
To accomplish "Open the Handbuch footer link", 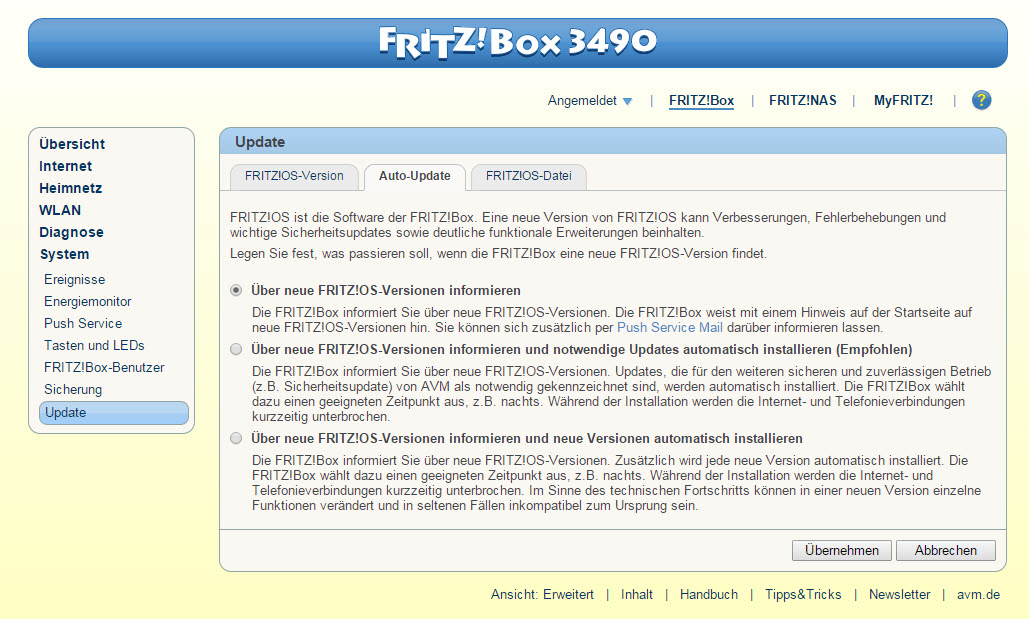I will tap(709, 595).
